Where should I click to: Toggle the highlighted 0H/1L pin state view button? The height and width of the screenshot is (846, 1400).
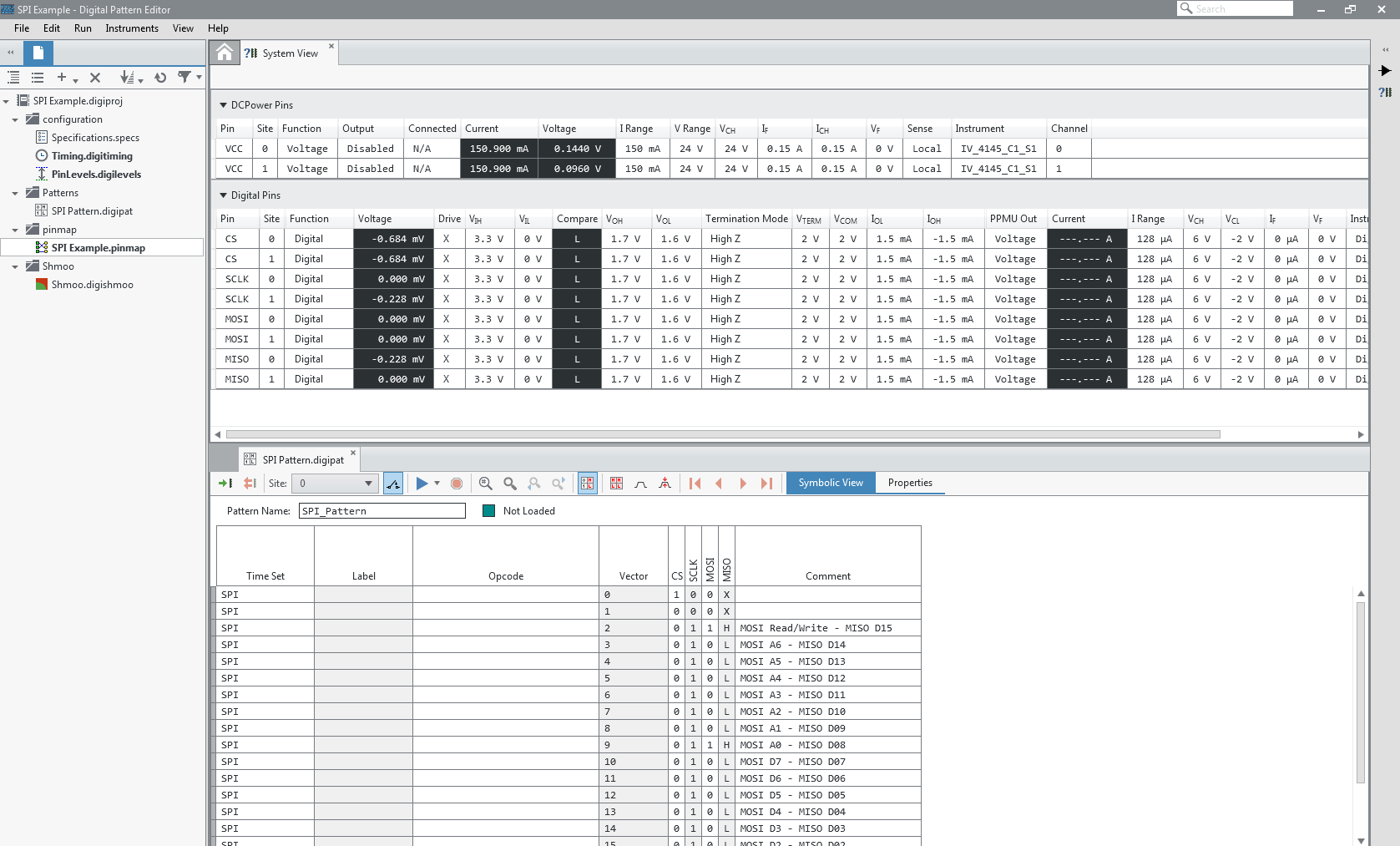pyautogui.click(x=588, y=484)
